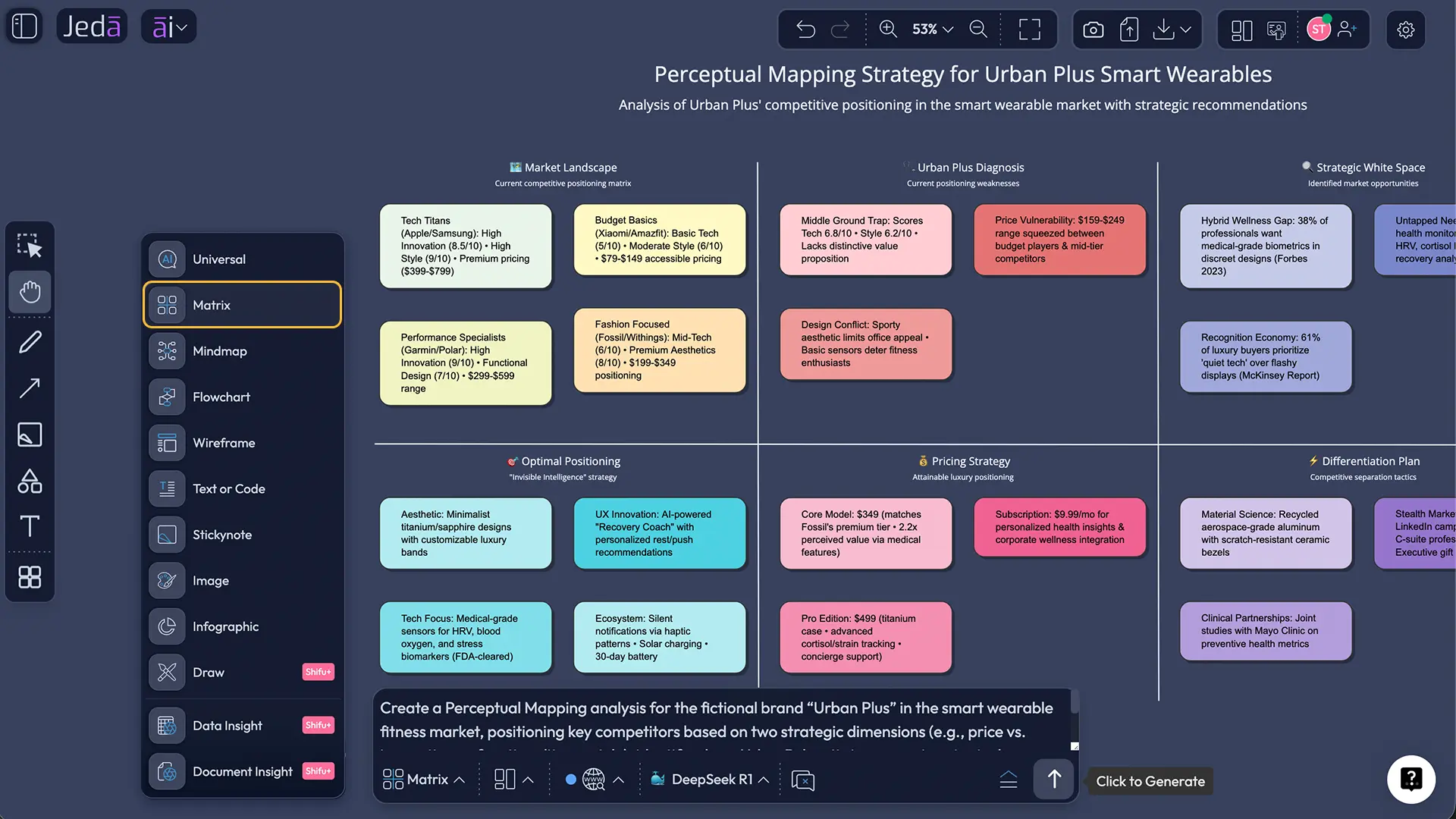Select the Middle Ground Trap note
This screenshot has height=819, width=1456.
pos(866,240)
